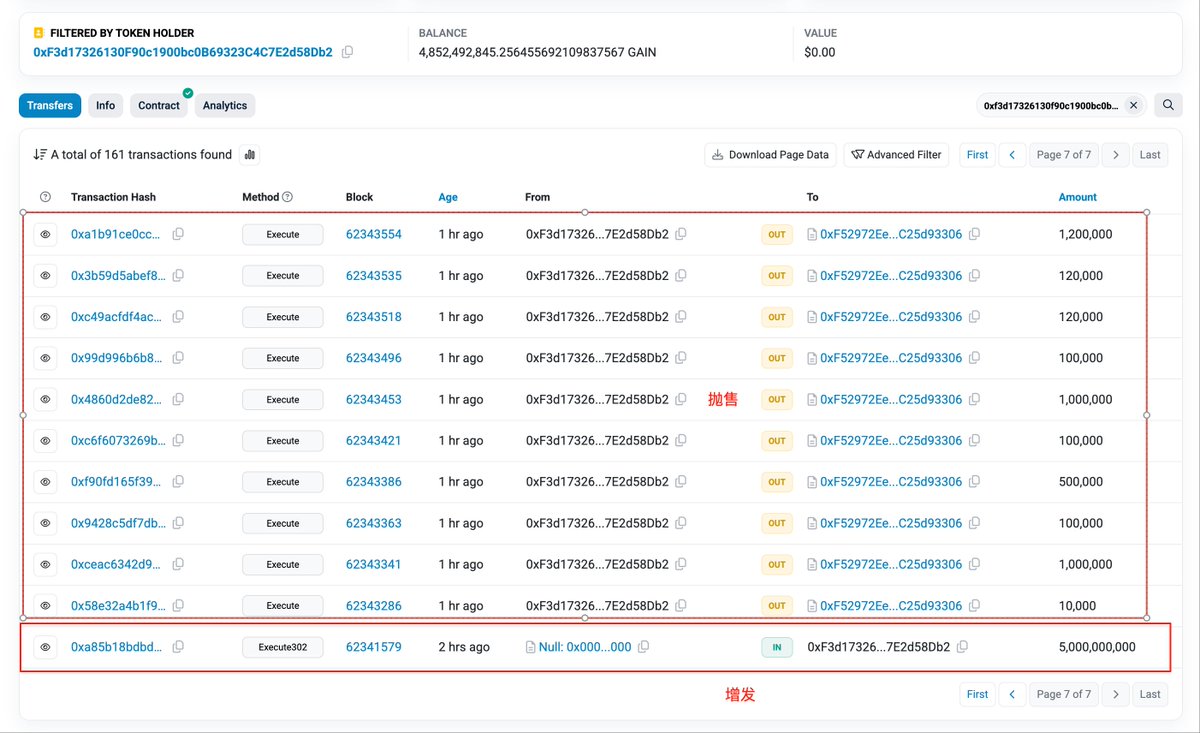Open the Advanced Filter options
The width and height of the screenshot is (1200, 733).
coord(896,155)
